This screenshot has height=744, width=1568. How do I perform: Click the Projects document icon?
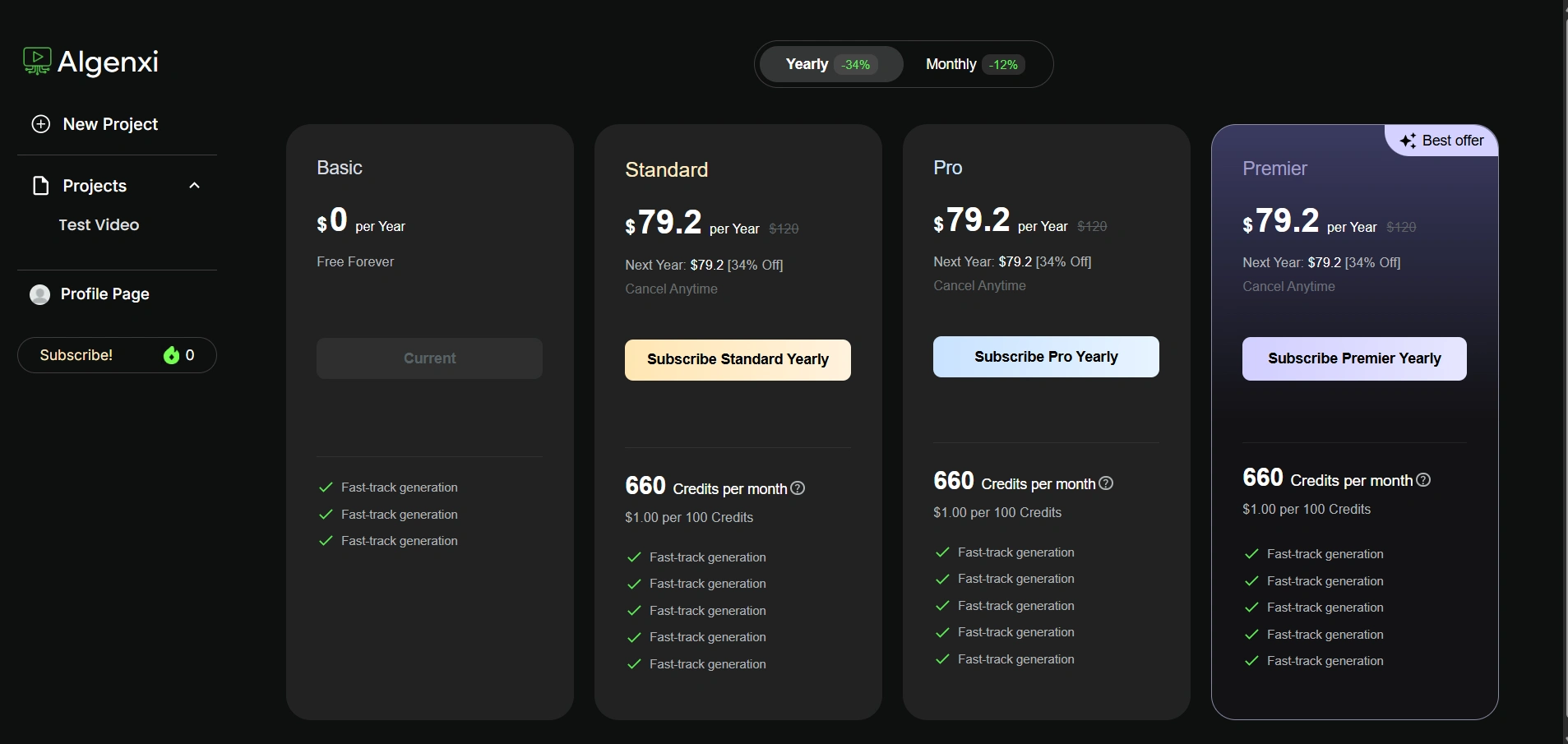coord(40,186)
